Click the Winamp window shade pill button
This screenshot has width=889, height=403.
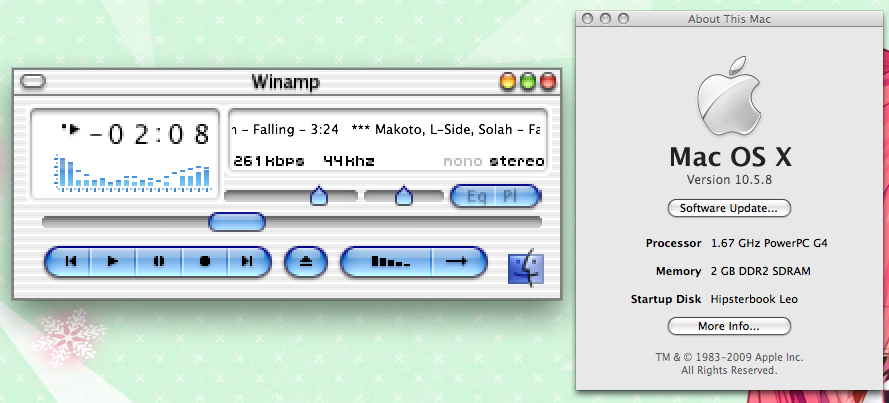pyautogui.click(x=33, y=82)
